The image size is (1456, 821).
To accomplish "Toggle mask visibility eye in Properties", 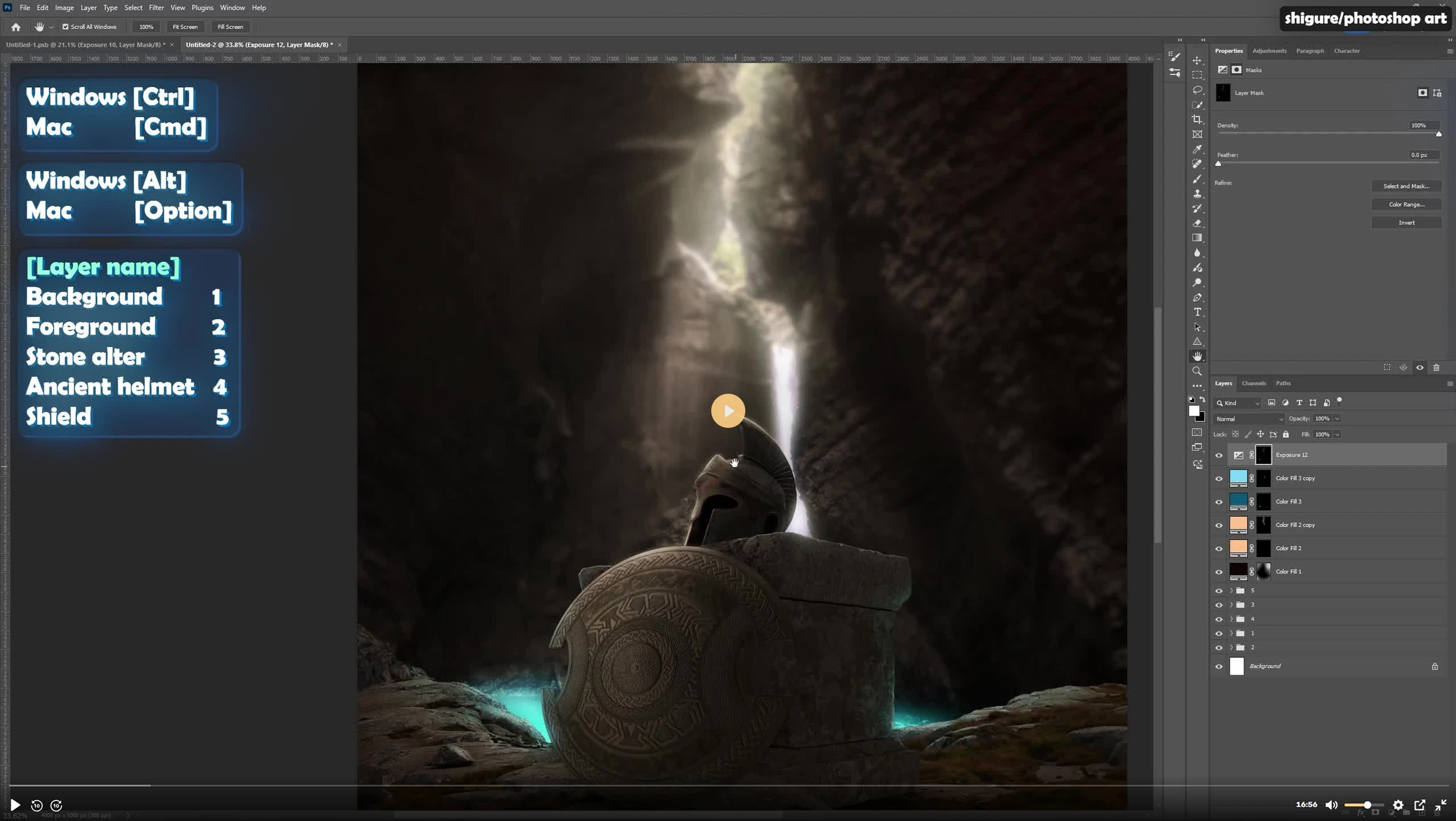I will 1420,368.
